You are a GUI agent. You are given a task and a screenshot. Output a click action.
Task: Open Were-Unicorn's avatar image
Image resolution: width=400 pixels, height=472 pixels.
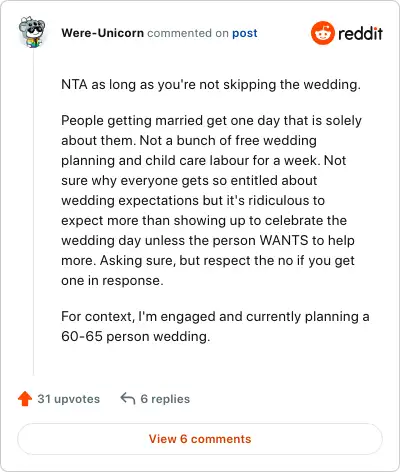(x=32, y=32)
